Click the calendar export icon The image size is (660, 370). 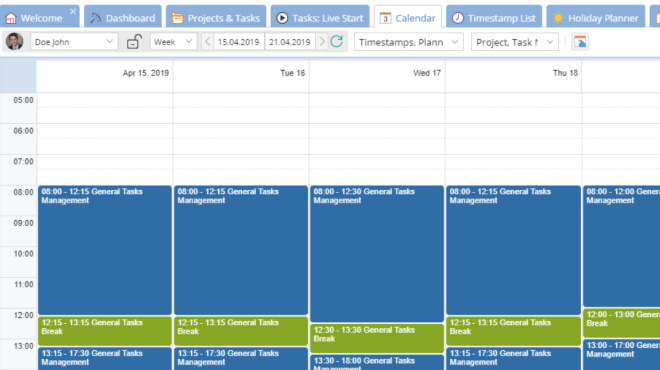(580, 42)
